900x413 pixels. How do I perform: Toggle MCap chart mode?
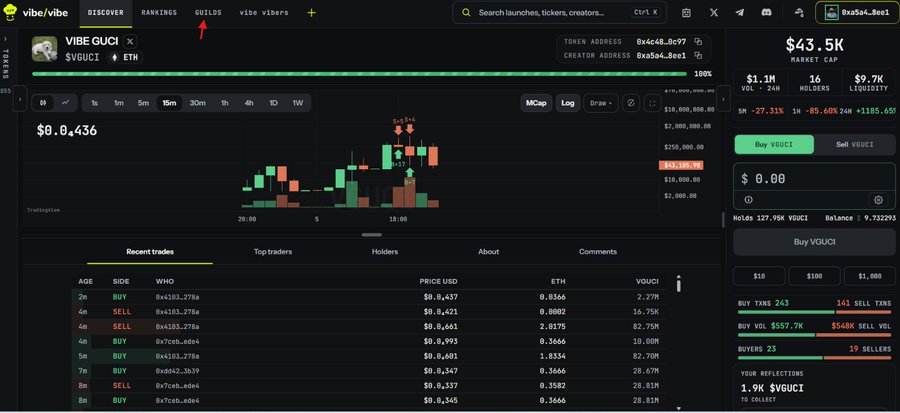(536, 103)
